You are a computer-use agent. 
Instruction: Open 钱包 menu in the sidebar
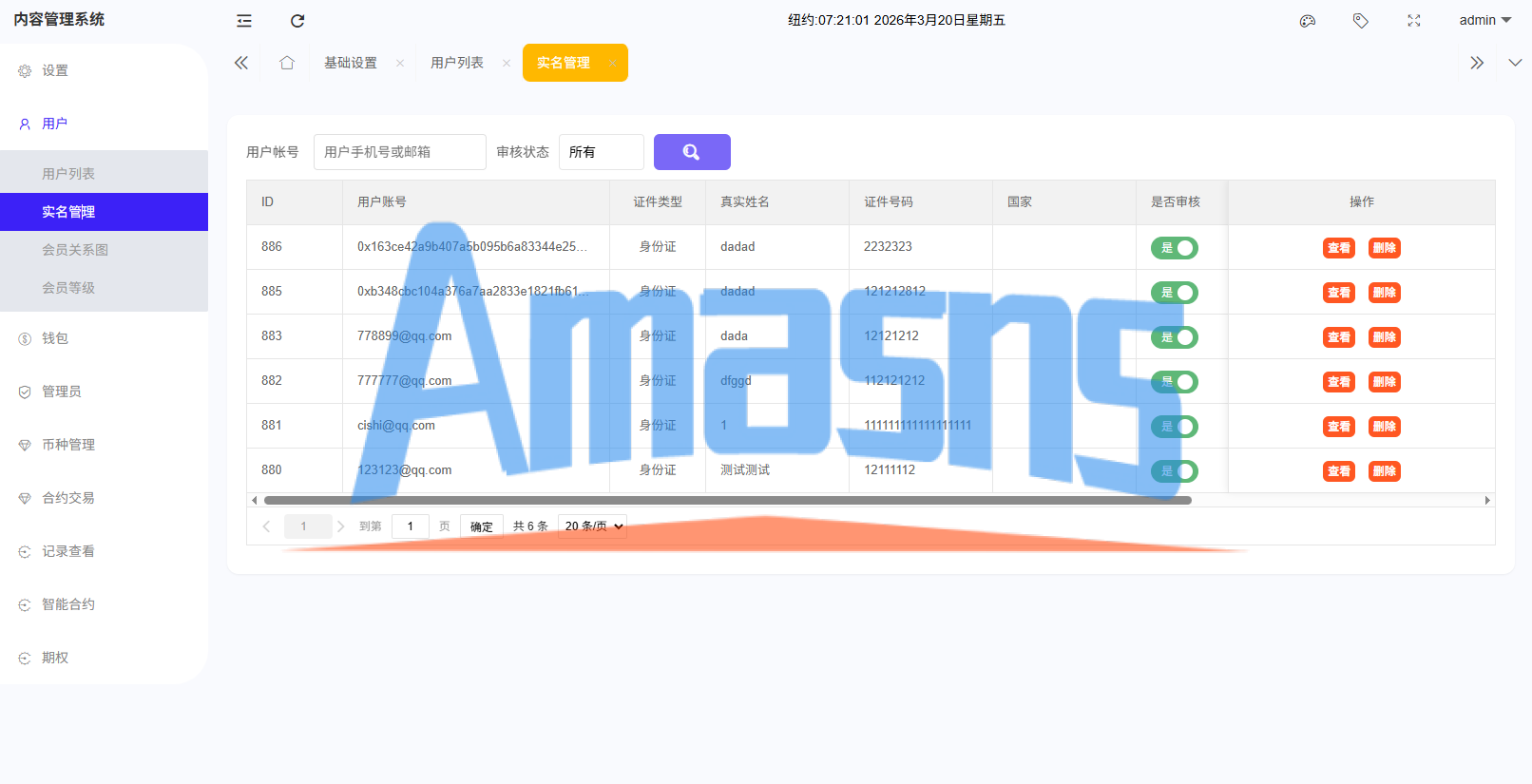click(x=55, y=338)
